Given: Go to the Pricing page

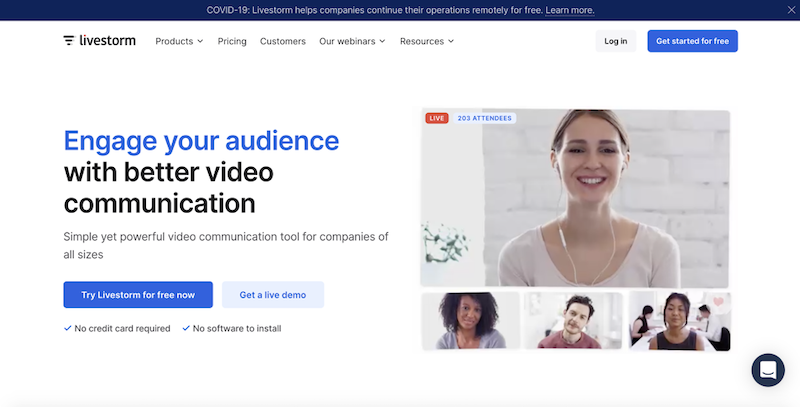Looking at the screenshot, I should [232, 41].
